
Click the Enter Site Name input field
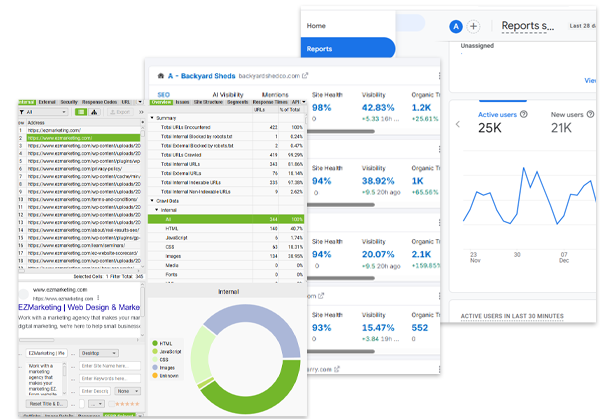point(110,366)
